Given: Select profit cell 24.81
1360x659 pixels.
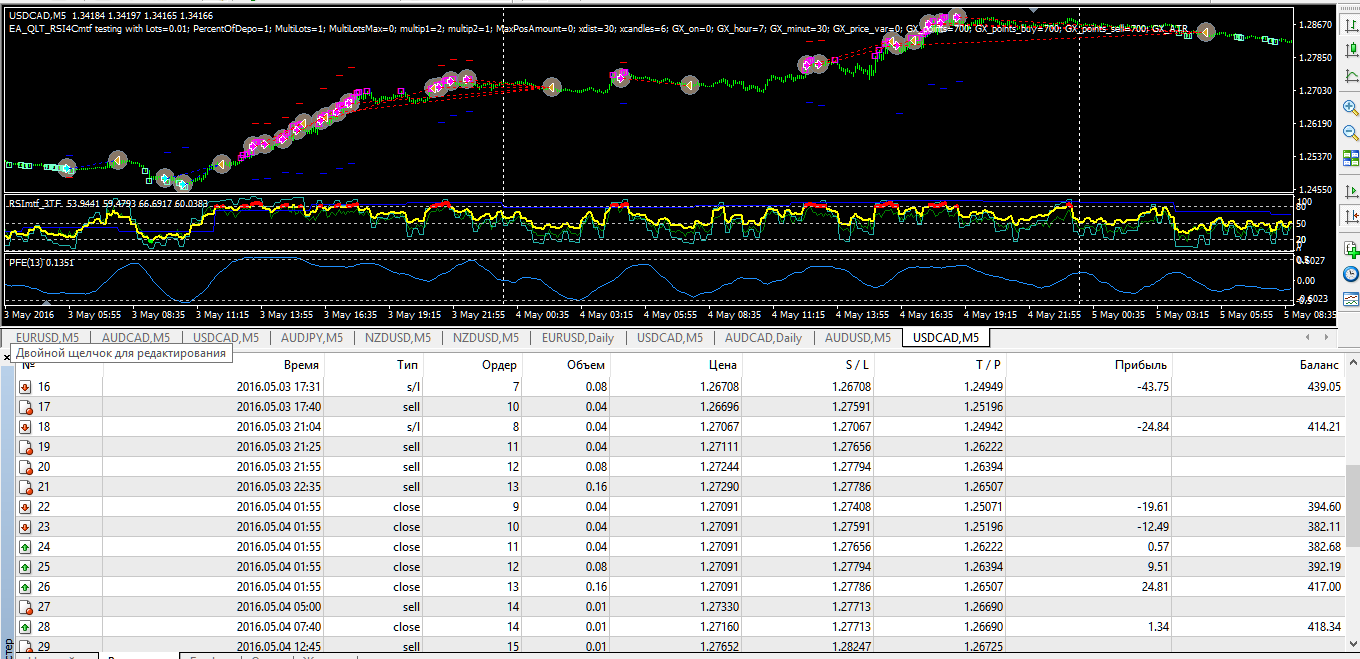Looking at the screenshot, I should (x=1154, y=587).
